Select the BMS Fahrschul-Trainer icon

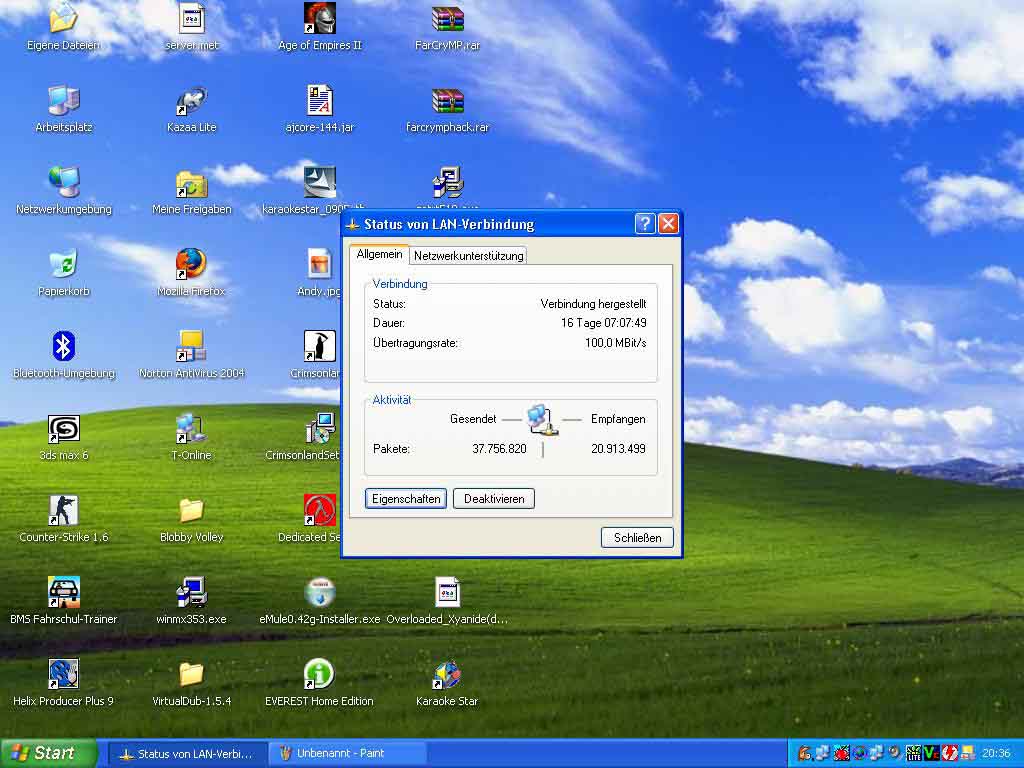(63, 601)
